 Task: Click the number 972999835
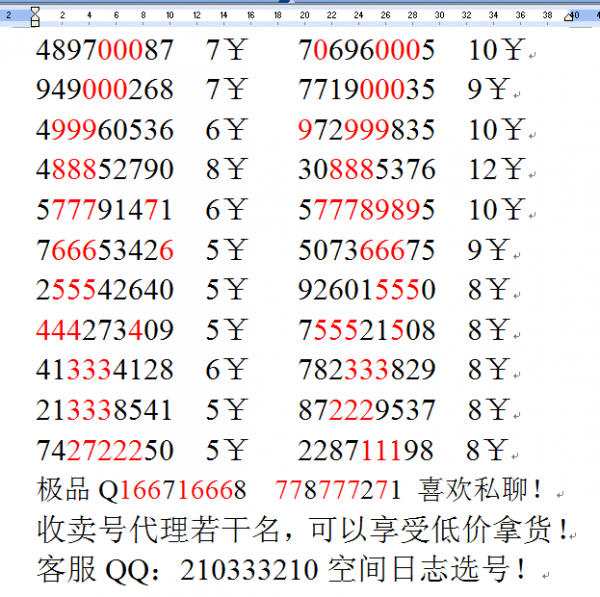[367, 130]
